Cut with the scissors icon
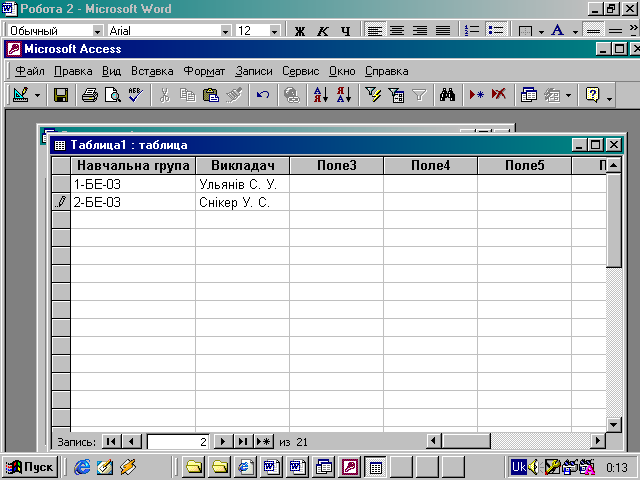The width and height of the screenshot is (640, 480). 164,95
